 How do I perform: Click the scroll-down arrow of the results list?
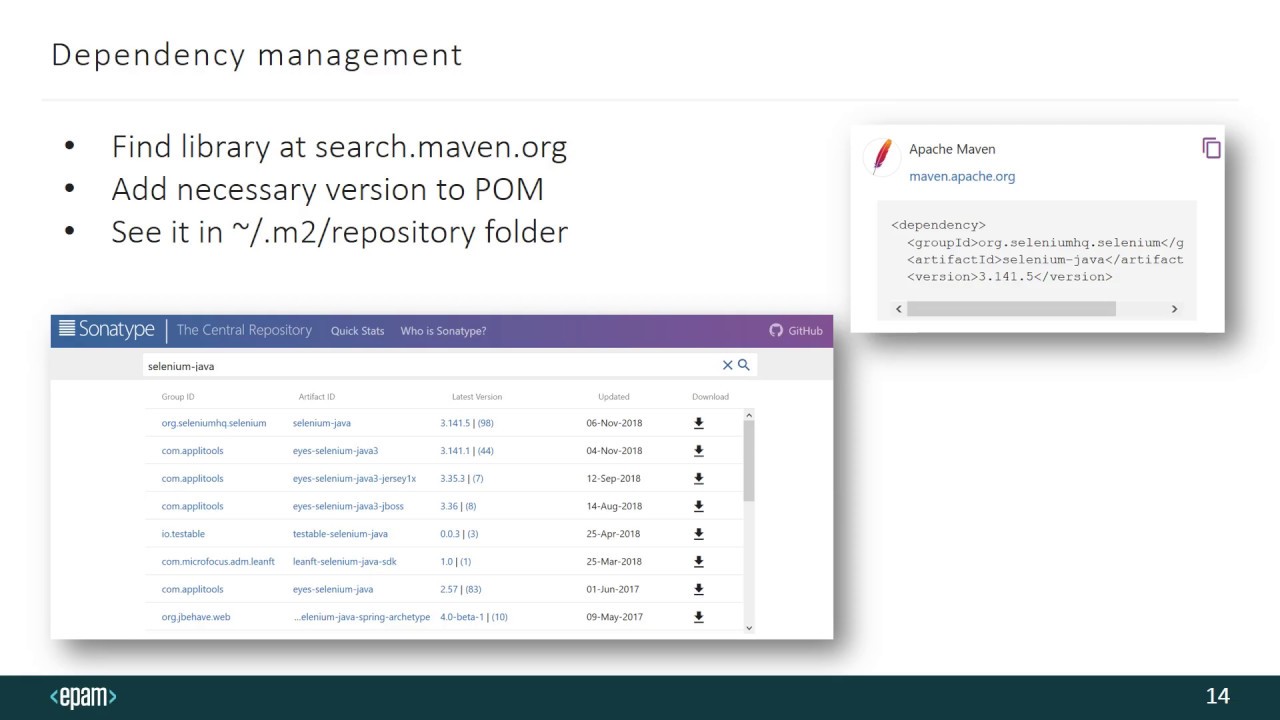click(749, 628)
